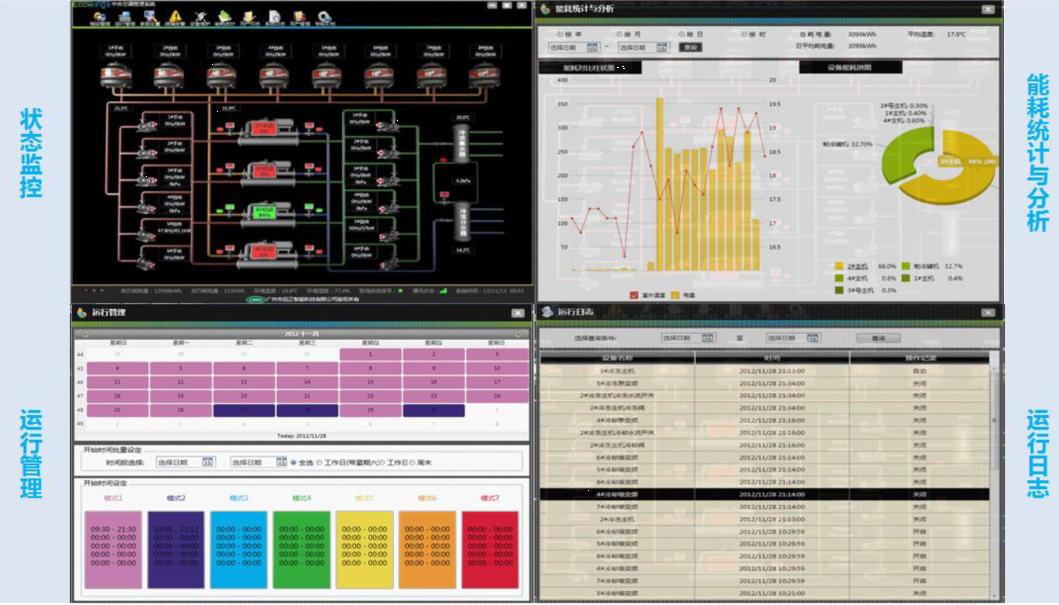This screenshot has width=1059, height=605.
Task: Select 按年 yearly radio button
Action: point(560,34)
